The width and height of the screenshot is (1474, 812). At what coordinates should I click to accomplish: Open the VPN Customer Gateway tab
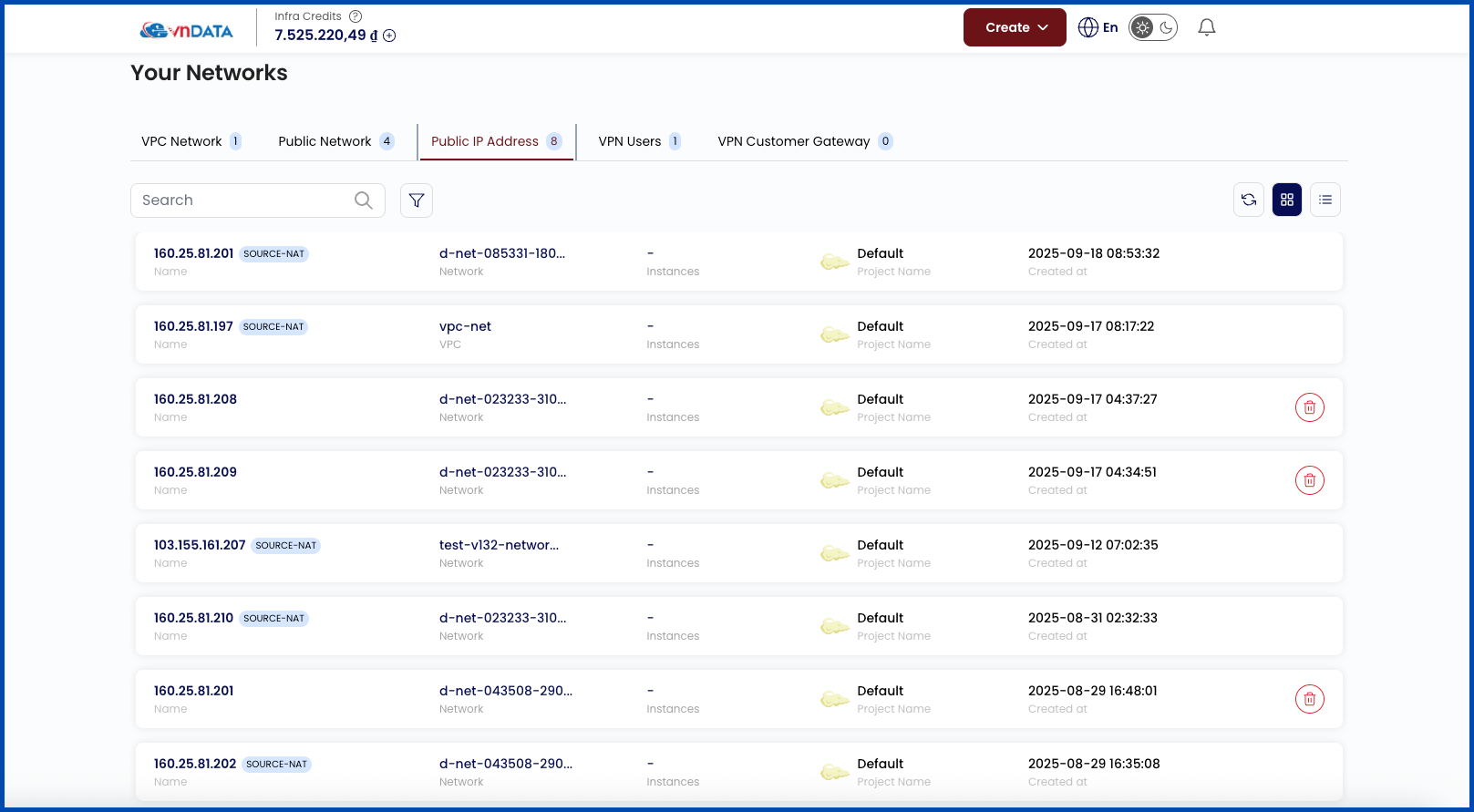click(805, 141)
